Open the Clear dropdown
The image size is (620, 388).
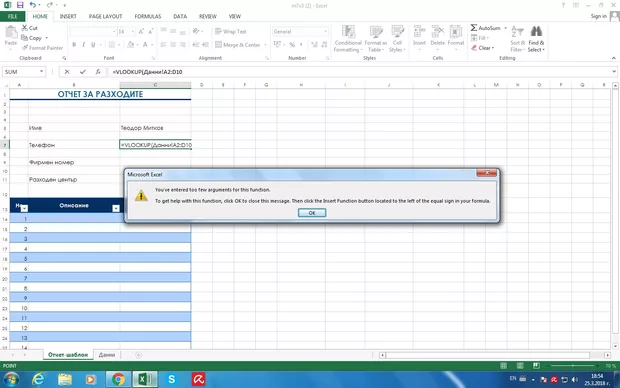click(482, 48)
